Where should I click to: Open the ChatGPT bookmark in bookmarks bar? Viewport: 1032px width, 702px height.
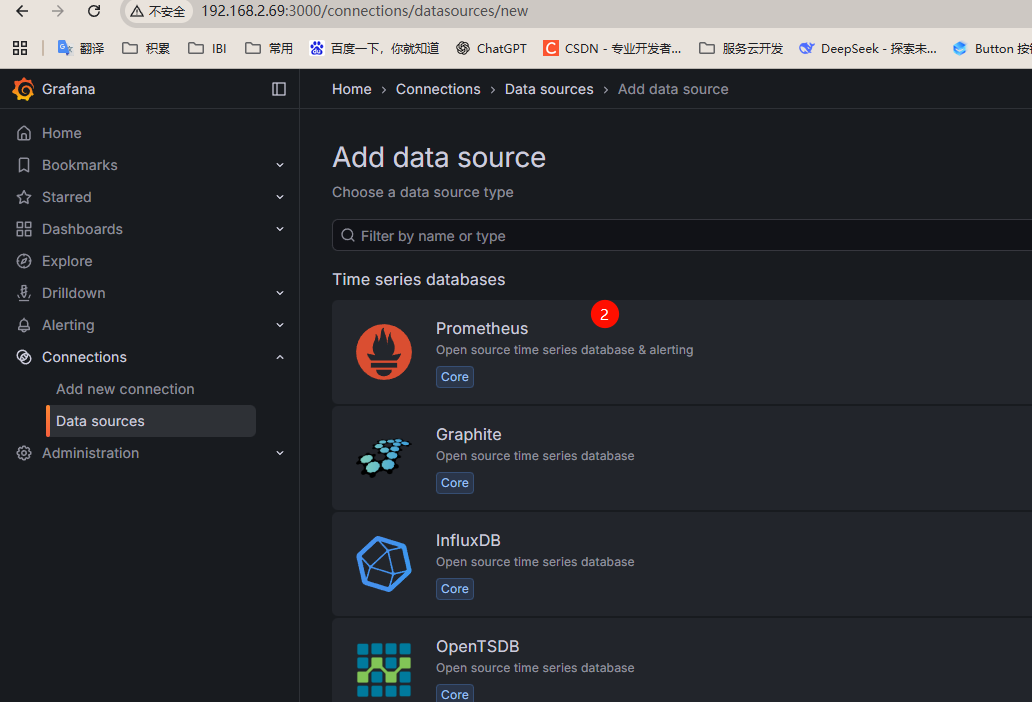coord(491,48)
